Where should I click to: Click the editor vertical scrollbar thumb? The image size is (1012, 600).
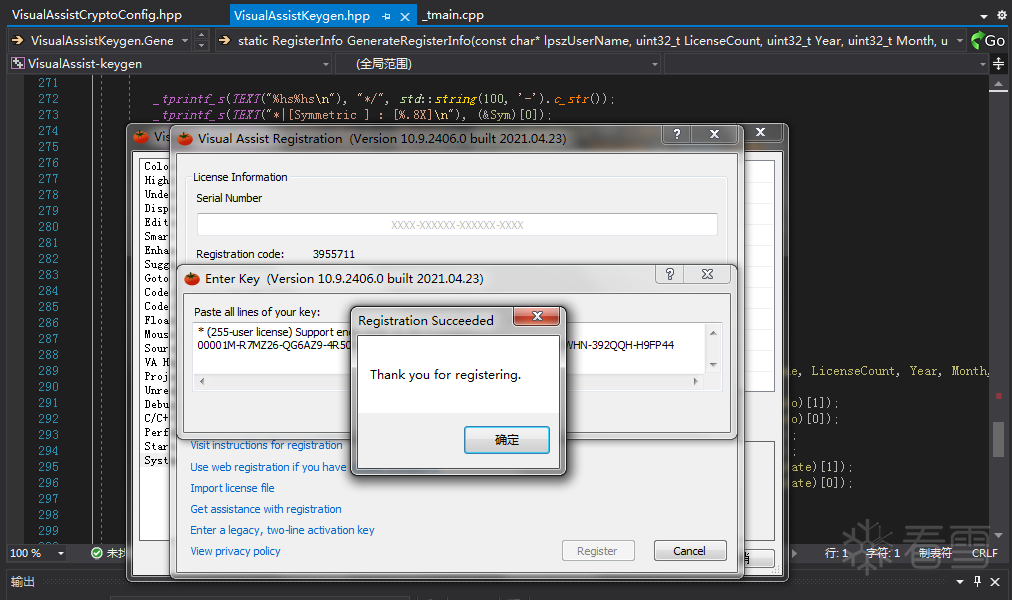pos(998,439)
